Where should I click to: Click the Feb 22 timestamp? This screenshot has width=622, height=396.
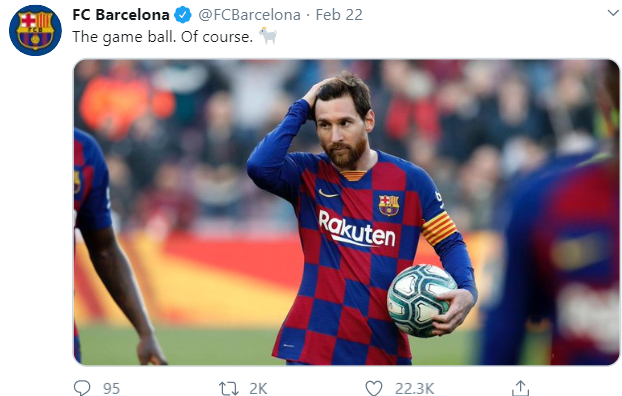coord(339,15)
